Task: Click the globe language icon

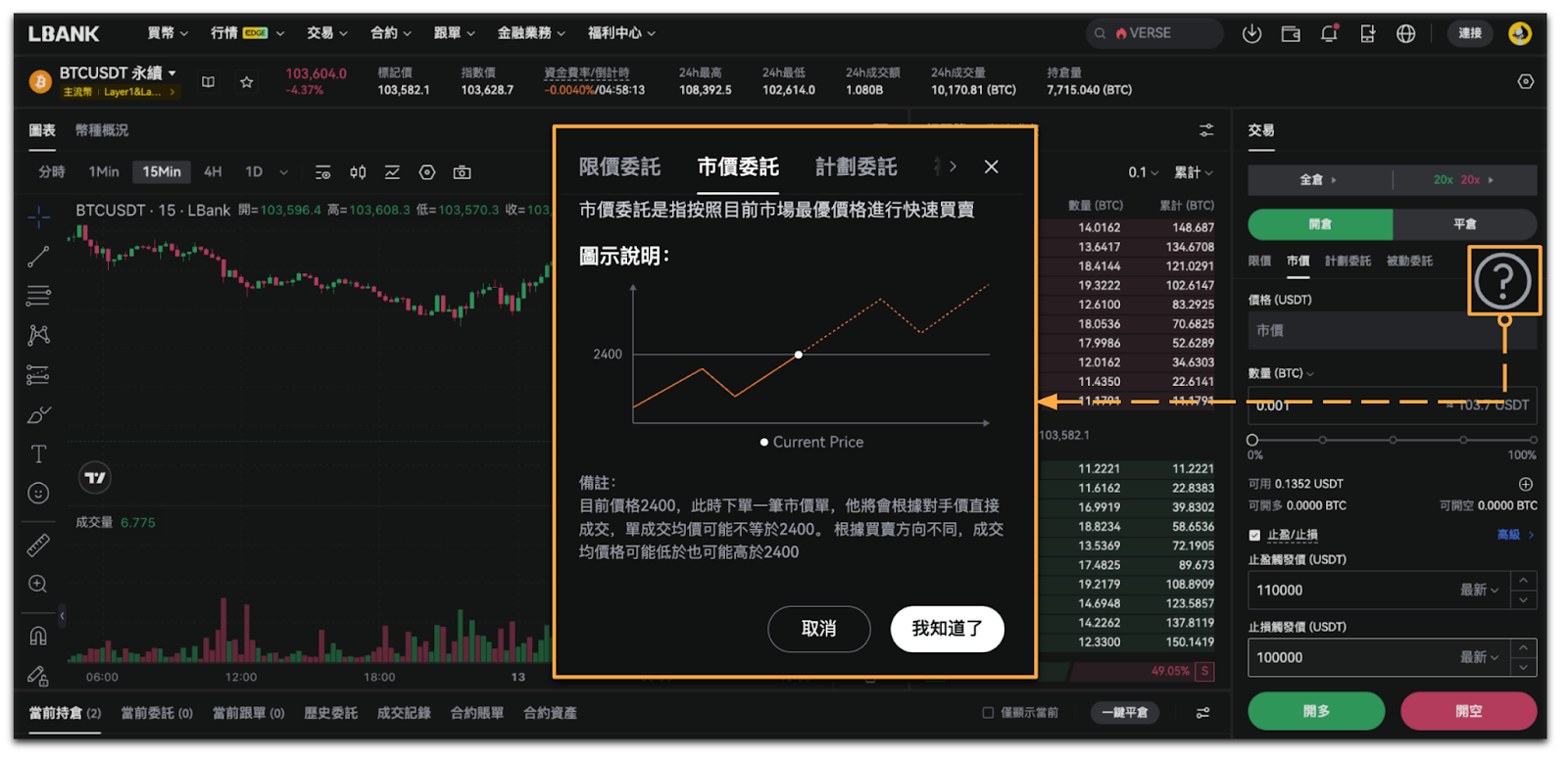Action: click(x=1405, y=33)
